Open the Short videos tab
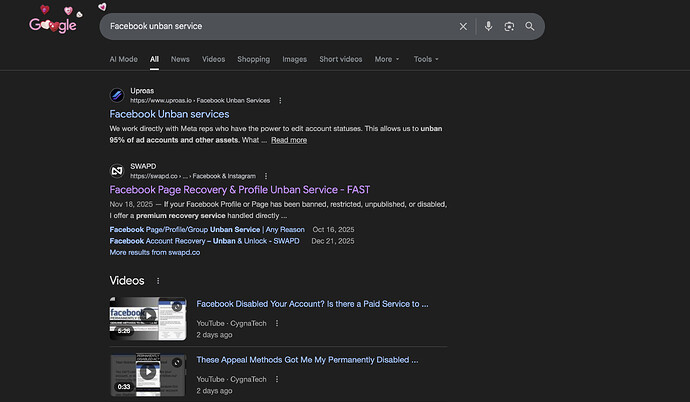Image resolution: width=690 pixels, height=402 pixels. point(341,59)
